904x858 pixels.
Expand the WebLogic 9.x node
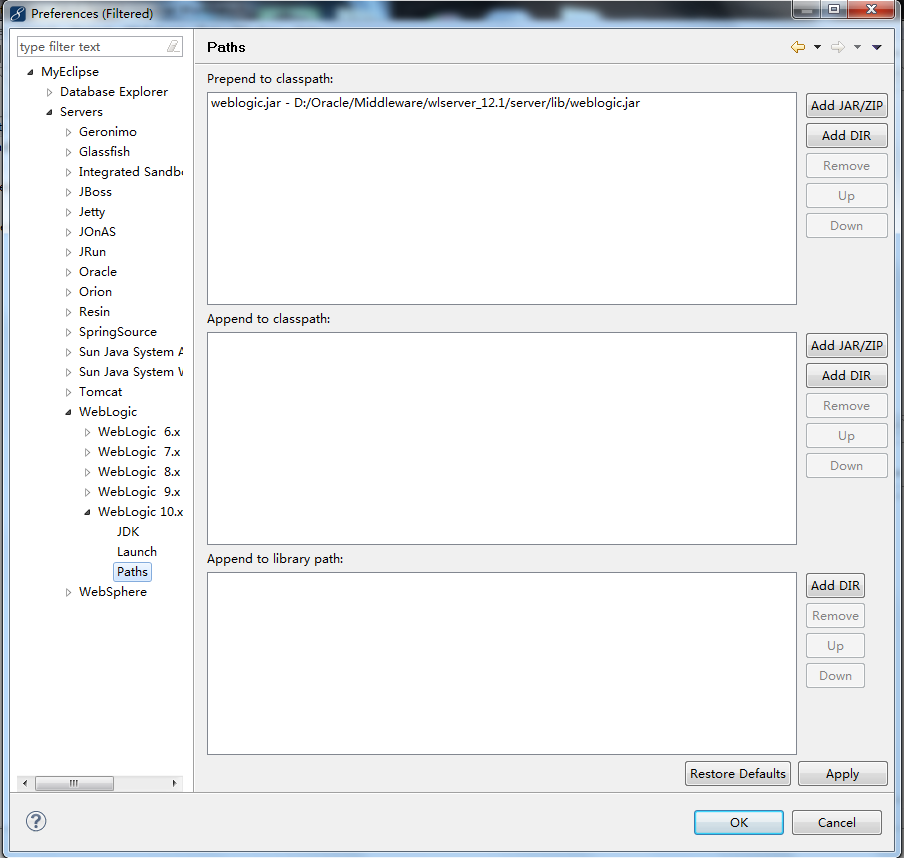87,492
